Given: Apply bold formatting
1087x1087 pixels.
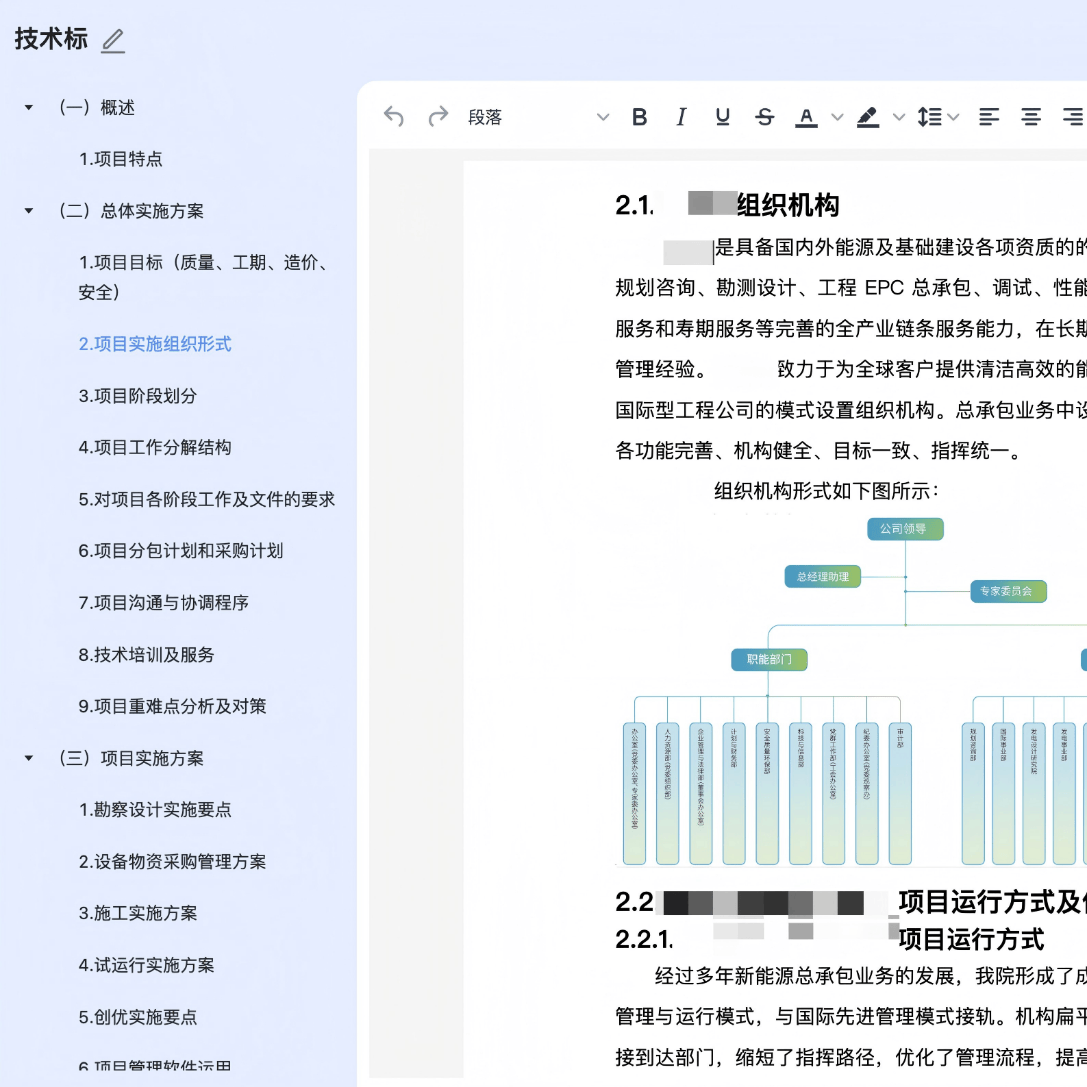Looking at the screenshot, I should point(640,117).
